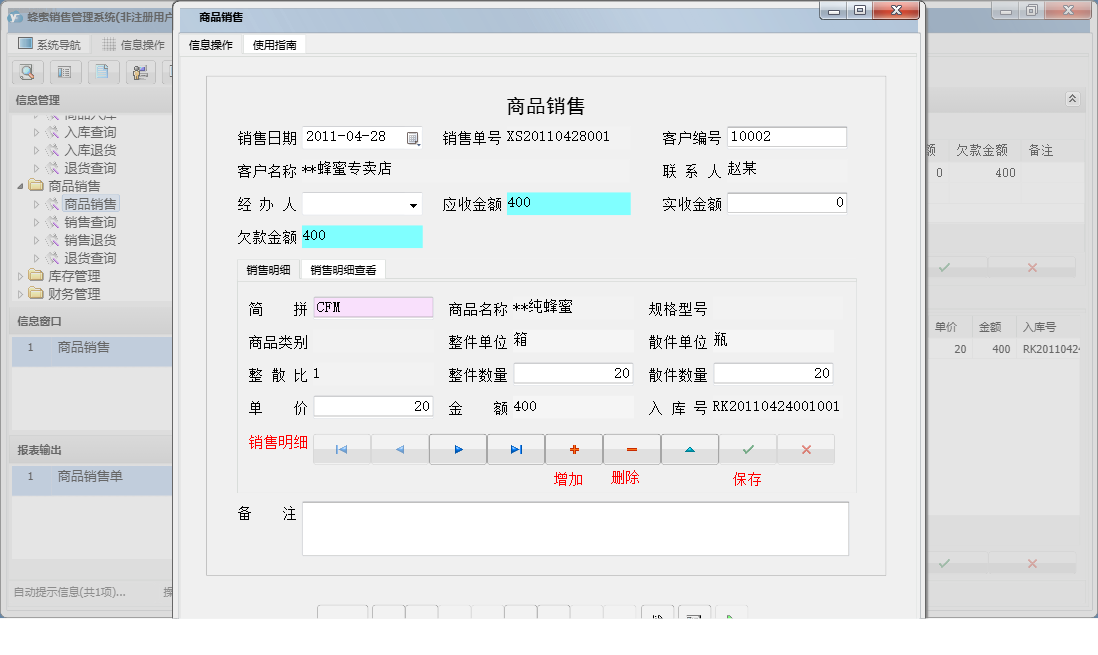Click the red X cancel icon
The height and width of the screenshot is (655, 1098).
[805, 449]
